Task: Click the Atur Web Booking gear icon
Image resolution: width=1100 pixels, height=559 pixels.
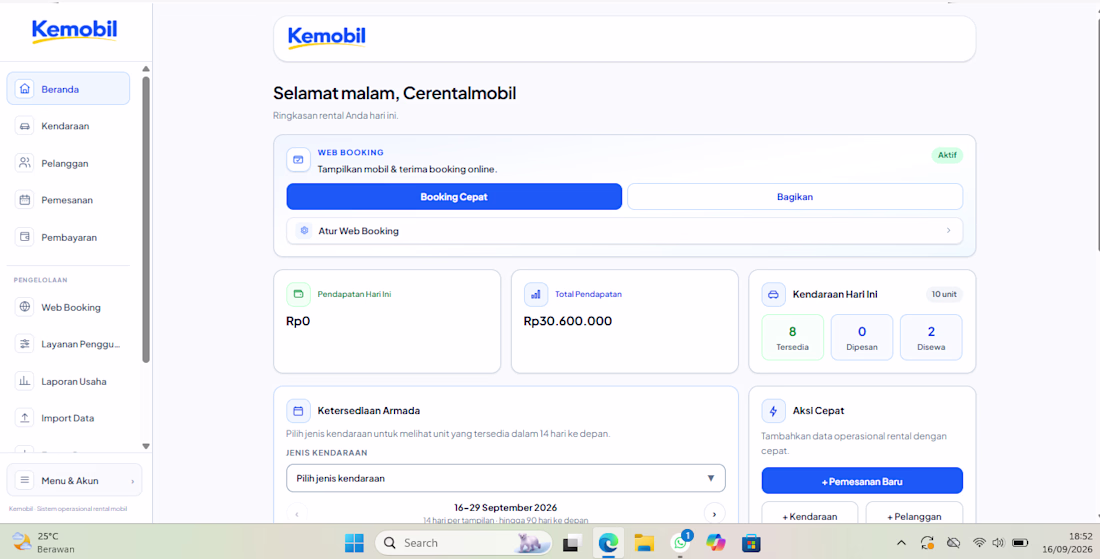Action: tap(304, 231)
